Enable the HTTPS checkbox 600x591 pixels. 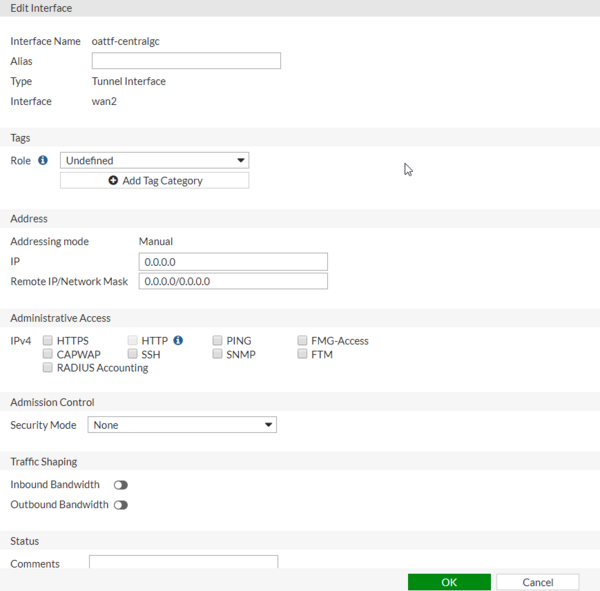[48, 341]
